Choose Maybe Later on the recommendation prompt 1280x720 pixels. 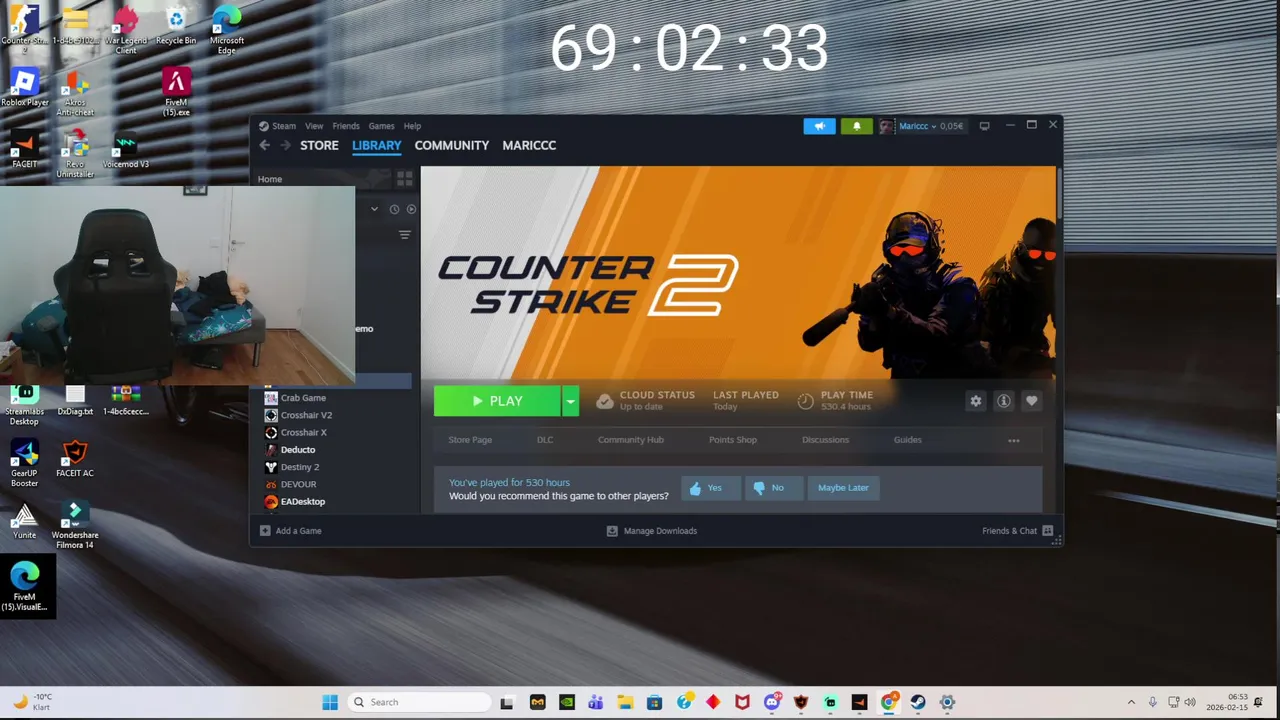click(x=843, y=488)
